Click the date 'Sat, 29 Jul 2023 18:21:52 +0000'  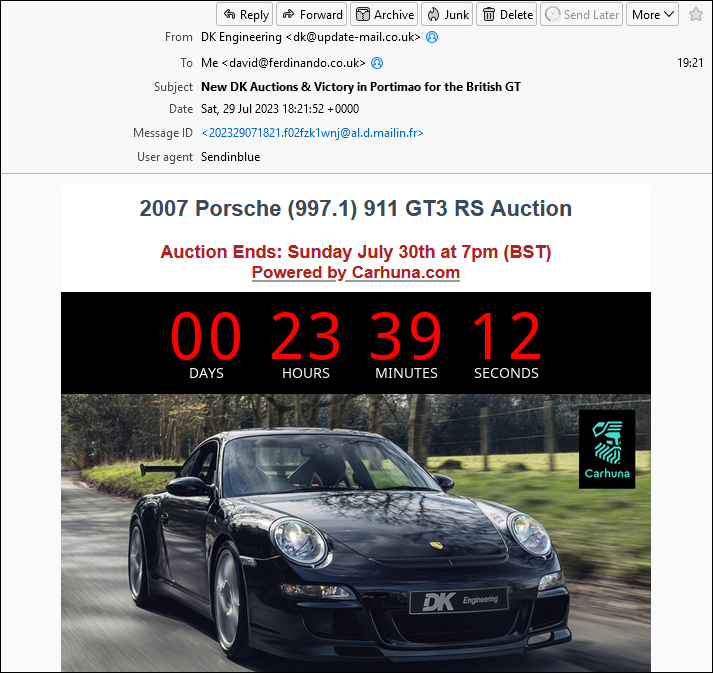[x=280, y=109]
